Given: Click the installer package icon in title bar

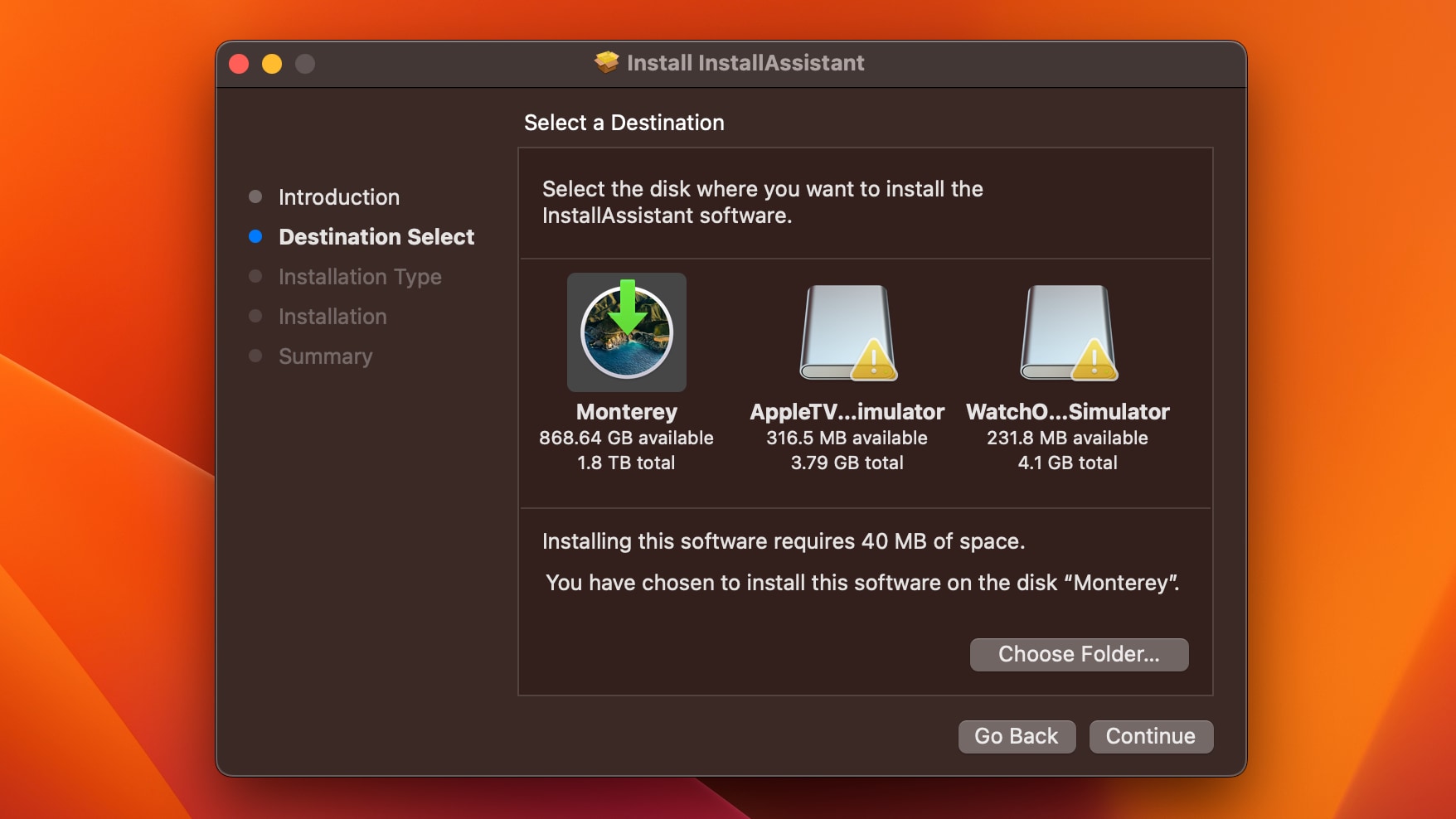Looking at the screenshot, I should click(x=607, y=62).
